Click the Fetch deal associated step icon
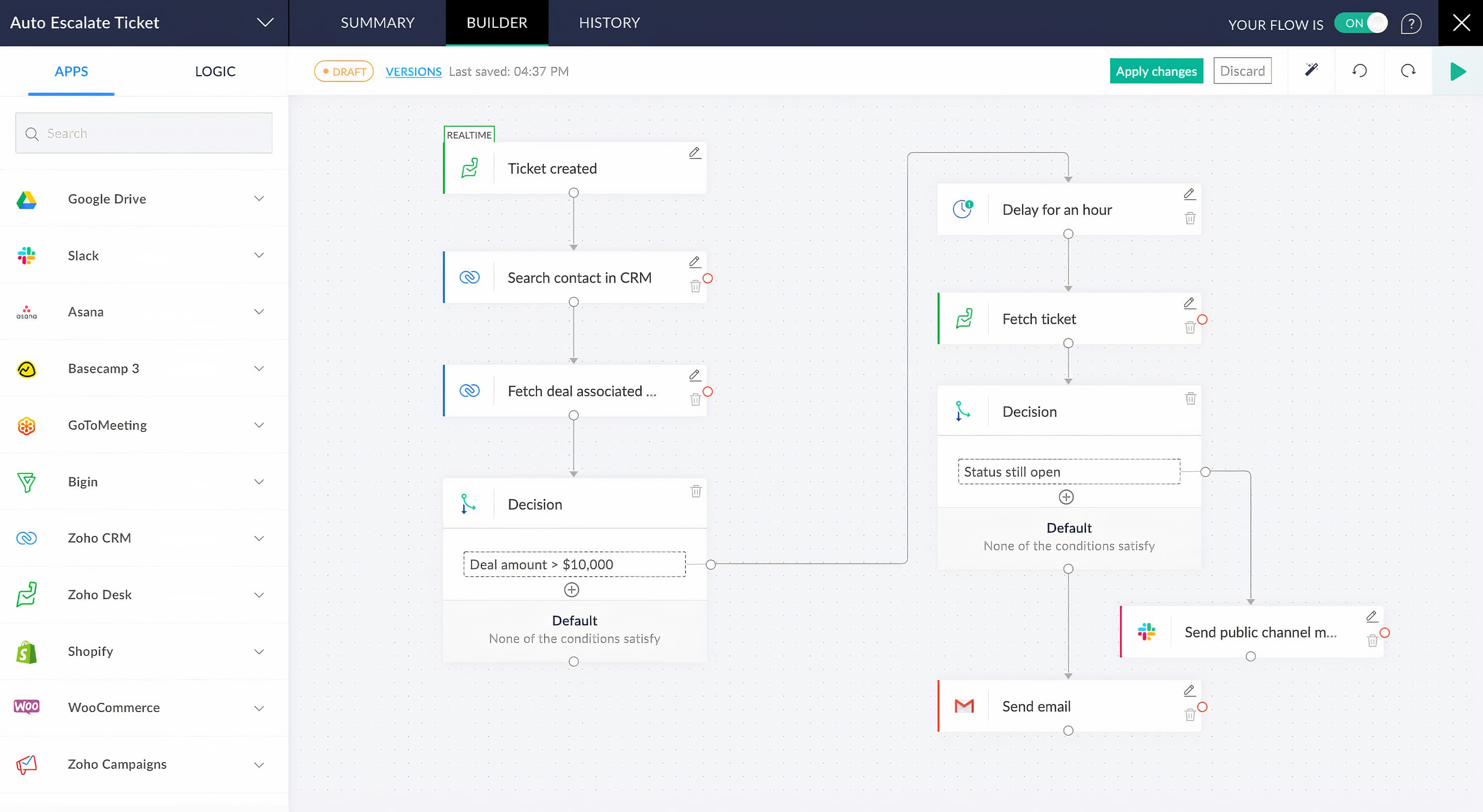The height and width of the screenshot is (812, 1483). click(470, 390)
